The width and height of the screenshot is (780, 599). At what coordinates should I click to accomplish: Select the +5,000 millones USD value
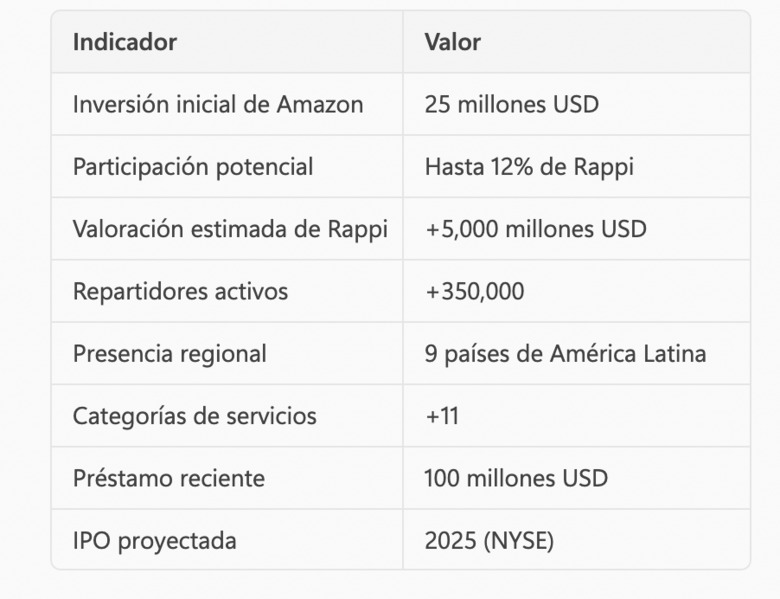536,229
